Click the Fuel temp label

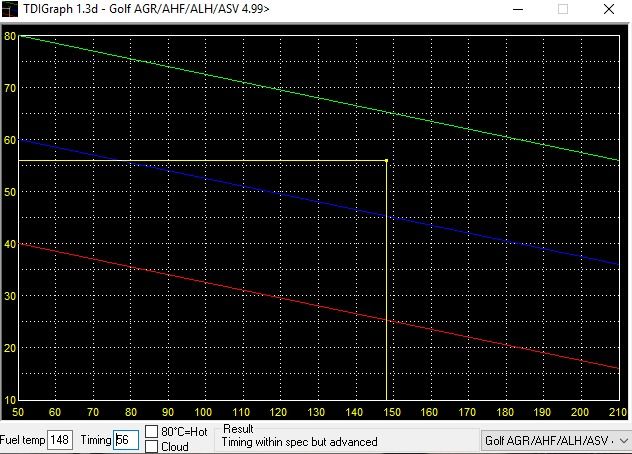22,440
